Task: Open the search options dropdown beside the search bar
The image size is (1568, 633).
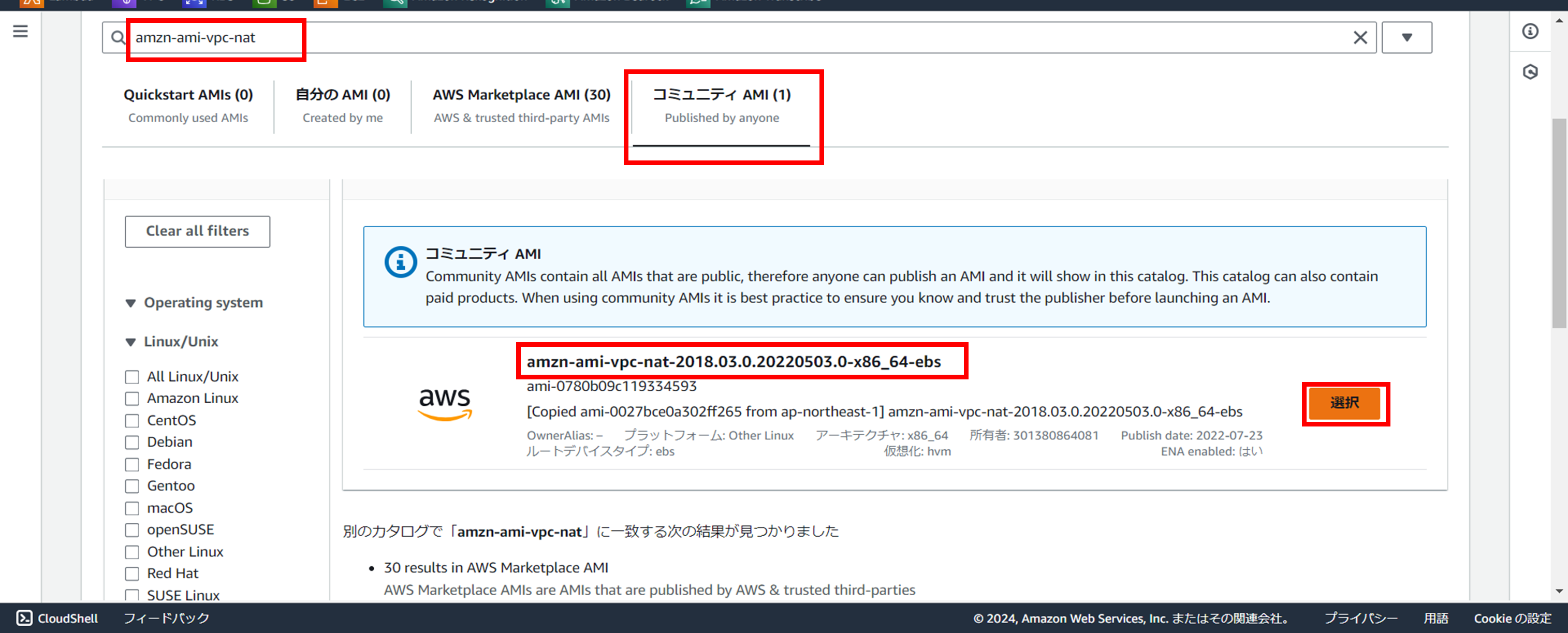Action: 1406,37
